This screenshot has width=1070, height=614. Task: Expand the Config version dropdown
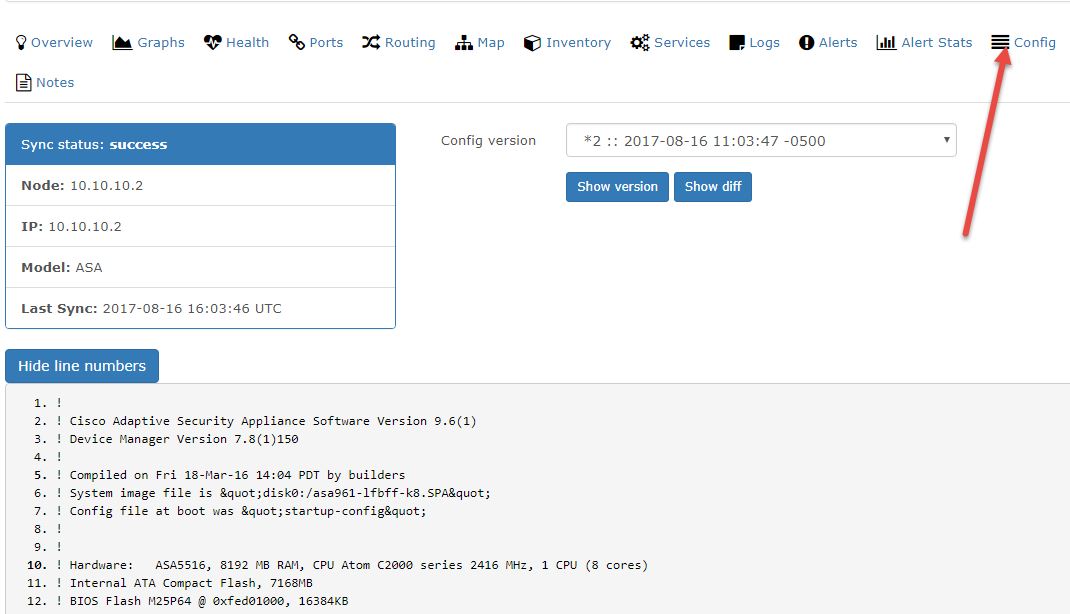(760, 141)
